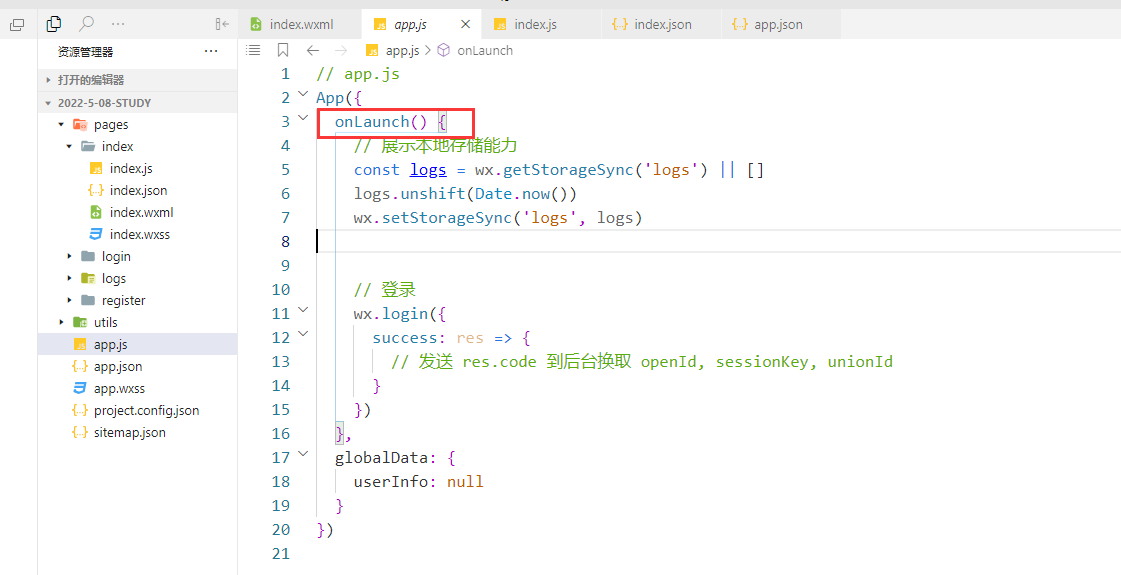
Task: Click the underlined logs variable on line 5
Action: (x=428, y=170)
